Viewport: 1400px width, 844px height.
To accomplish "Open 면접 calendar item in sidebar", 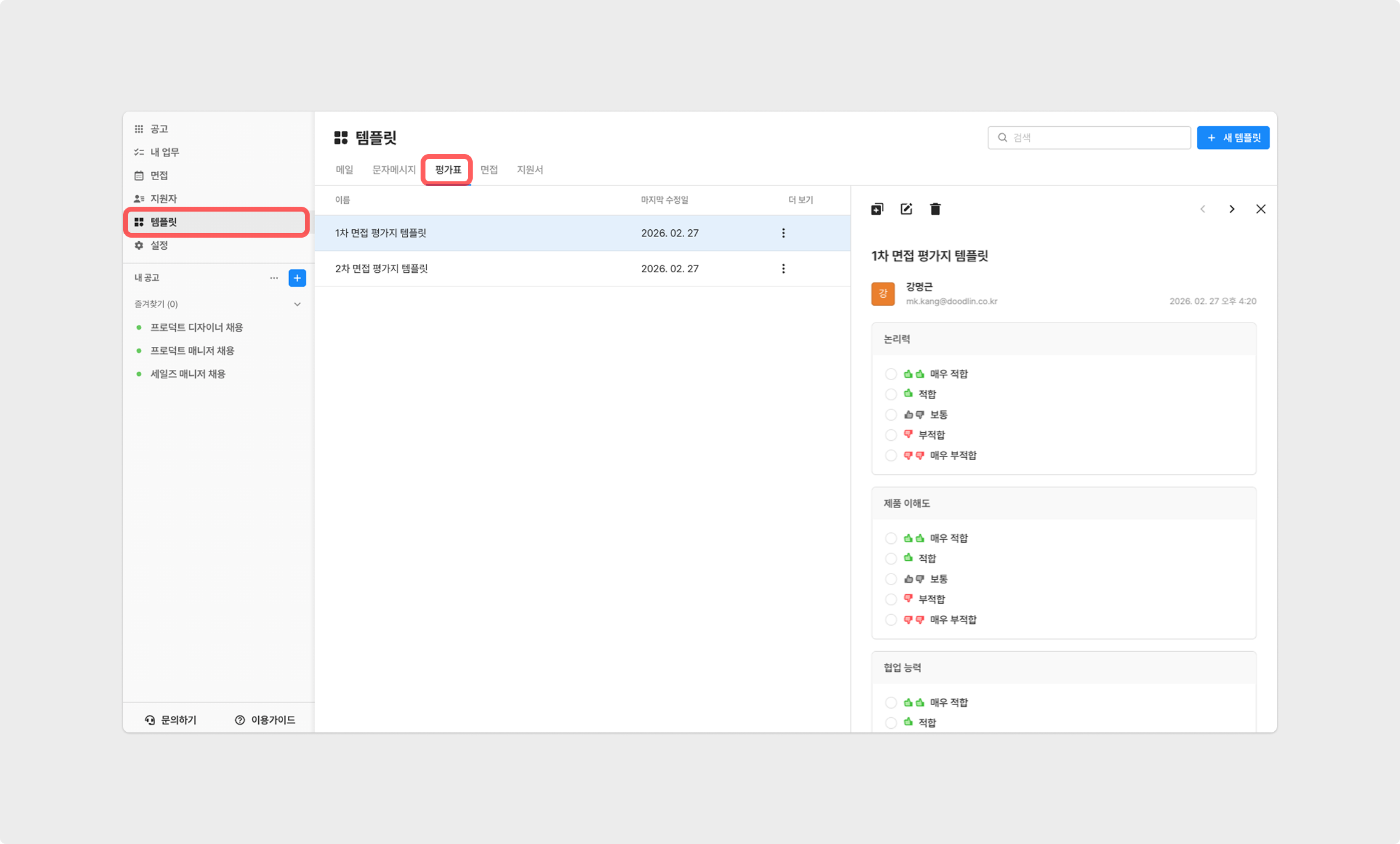I will (x=159, y=176).
